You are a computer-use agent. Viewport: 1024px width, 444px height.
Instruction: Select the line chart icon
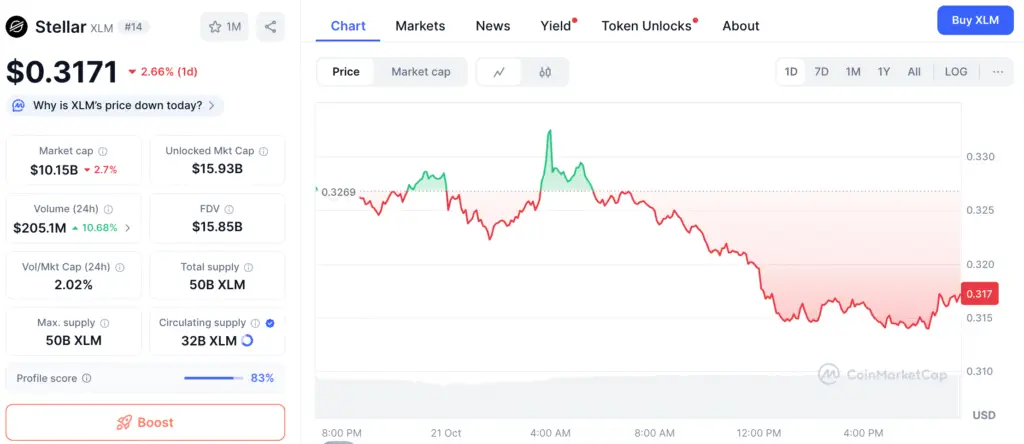pyautogui.click(x=499, y=72)
